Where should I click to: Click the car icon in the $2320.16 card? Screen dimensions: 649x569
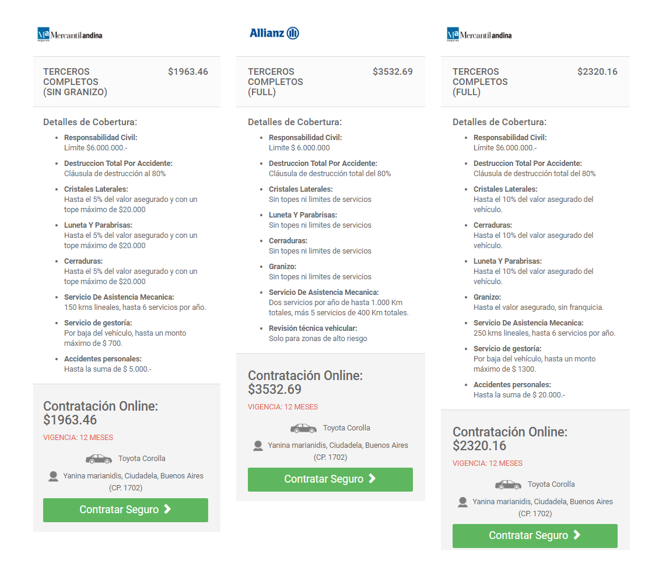pos(508,484)
